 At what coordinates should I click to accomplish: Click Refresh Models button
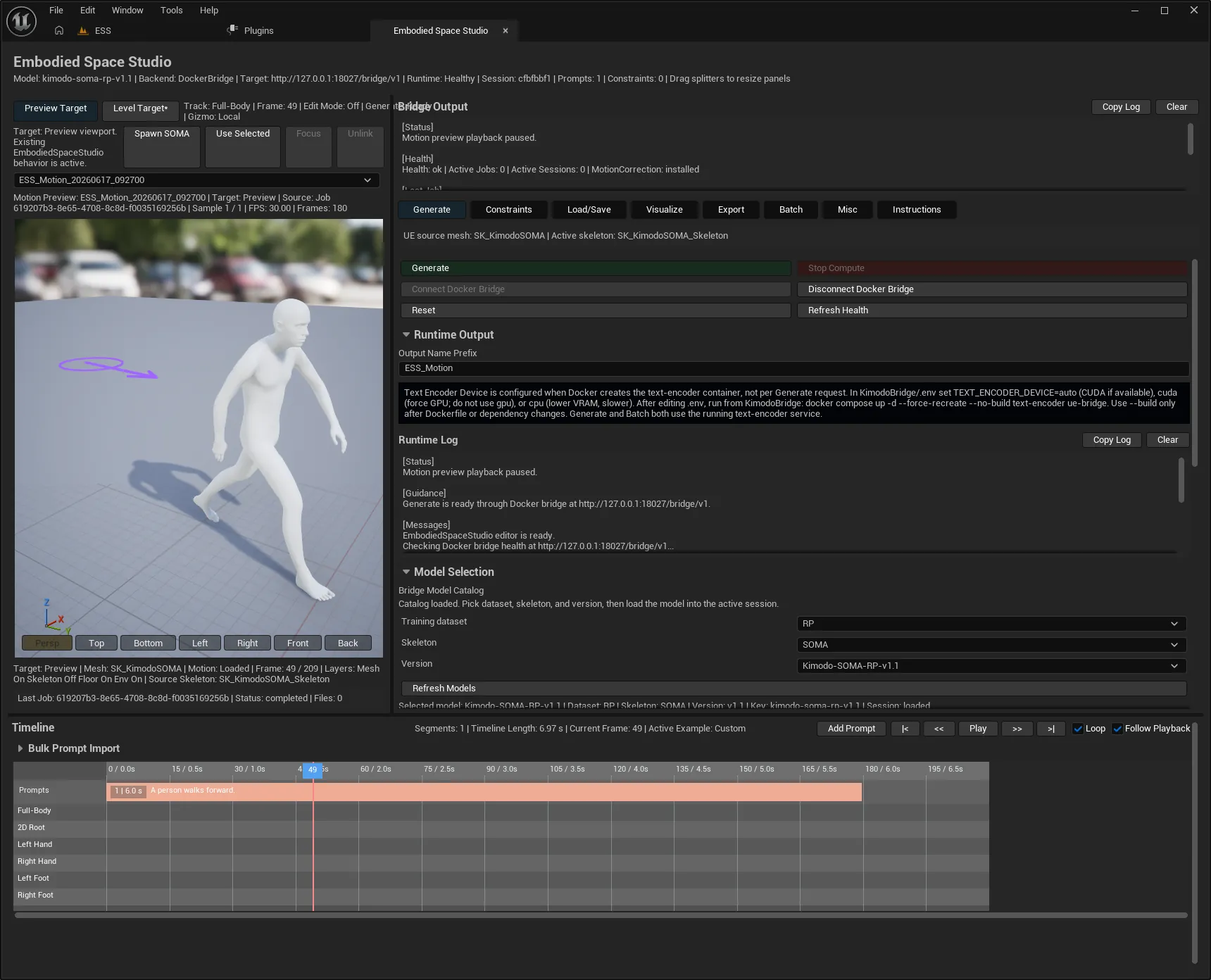[x=793, y=689]
